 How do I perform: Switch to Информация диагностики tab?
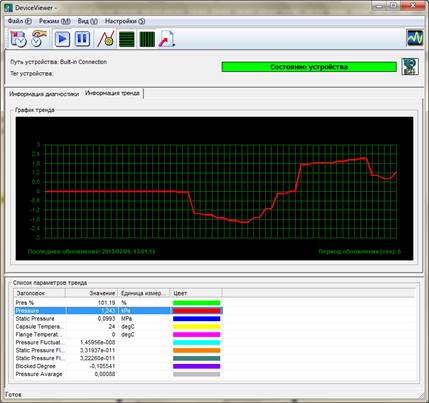click(x=44, y=94)
